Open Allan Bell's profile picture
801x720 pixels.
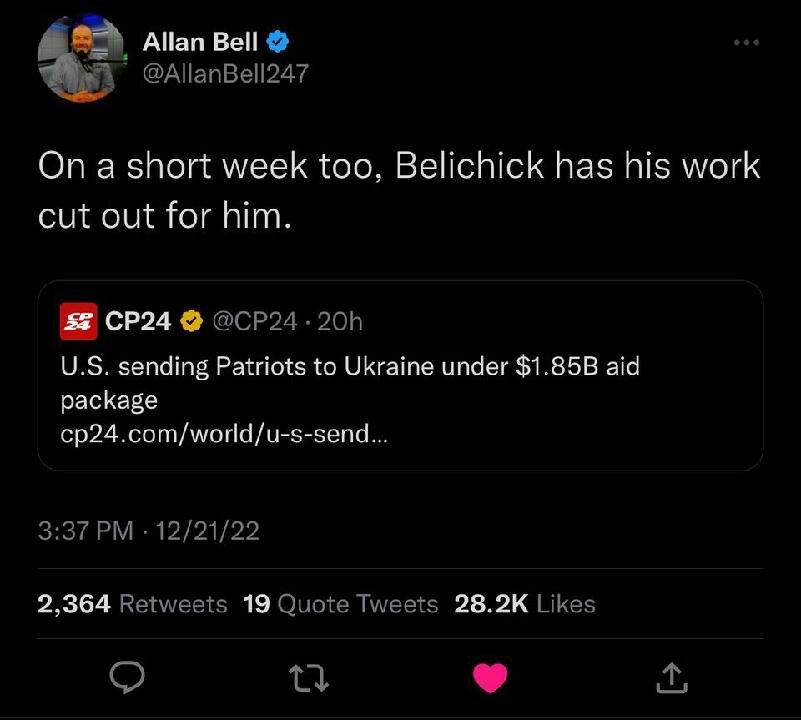81,59
